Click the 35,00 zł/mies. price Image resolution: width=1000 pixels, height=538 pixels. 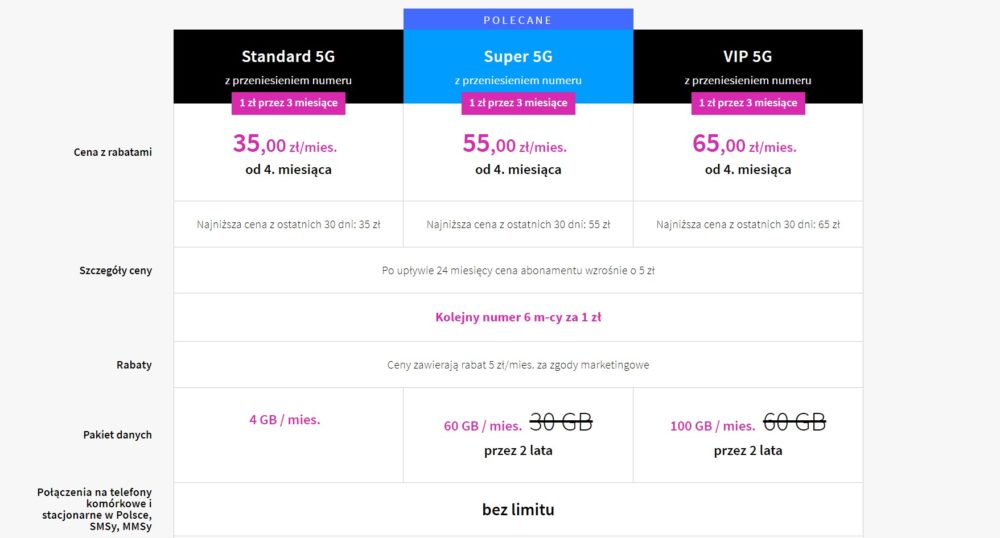click(x=284, y=144)
